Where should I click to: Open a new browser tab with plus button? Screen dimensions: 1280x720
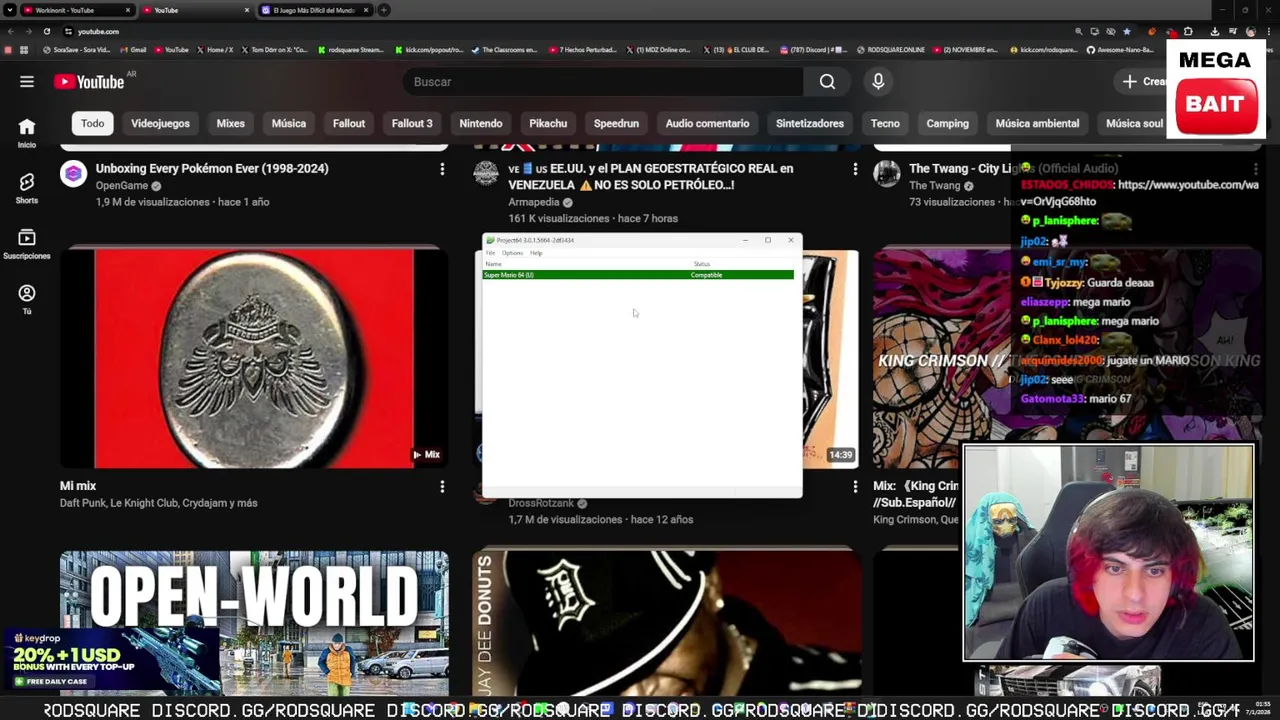coord(383,10)
